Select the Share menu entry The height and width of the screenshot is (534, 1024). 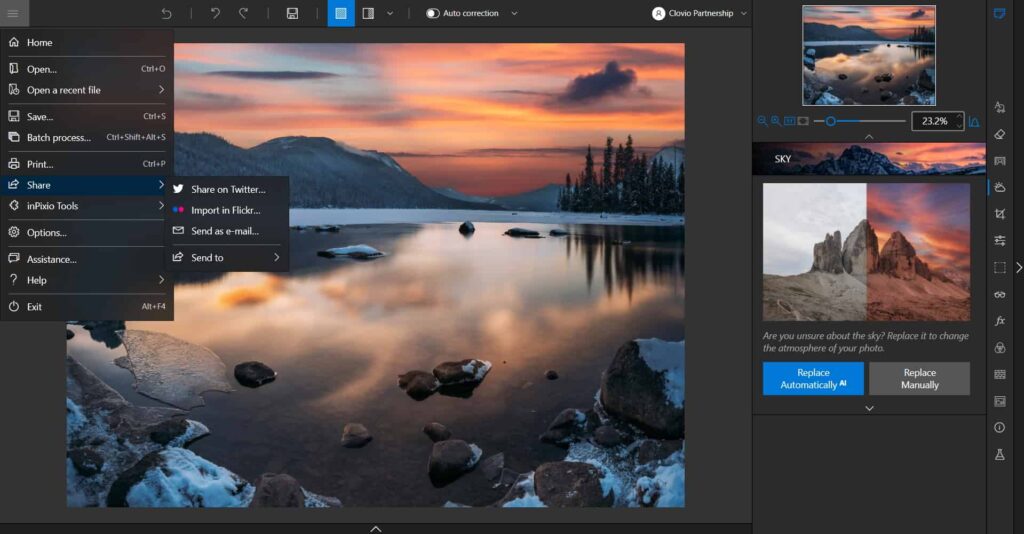(87, 185)
